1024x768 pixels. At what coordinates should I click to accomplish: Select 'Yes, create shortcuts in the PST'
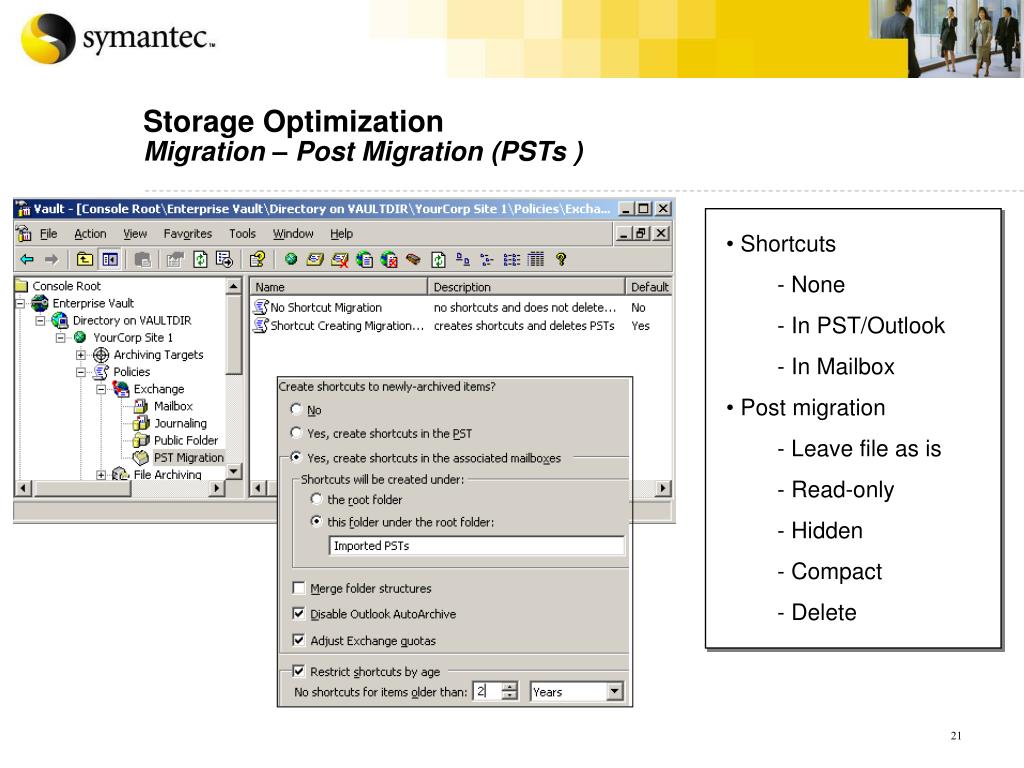(x=296, y=433)
